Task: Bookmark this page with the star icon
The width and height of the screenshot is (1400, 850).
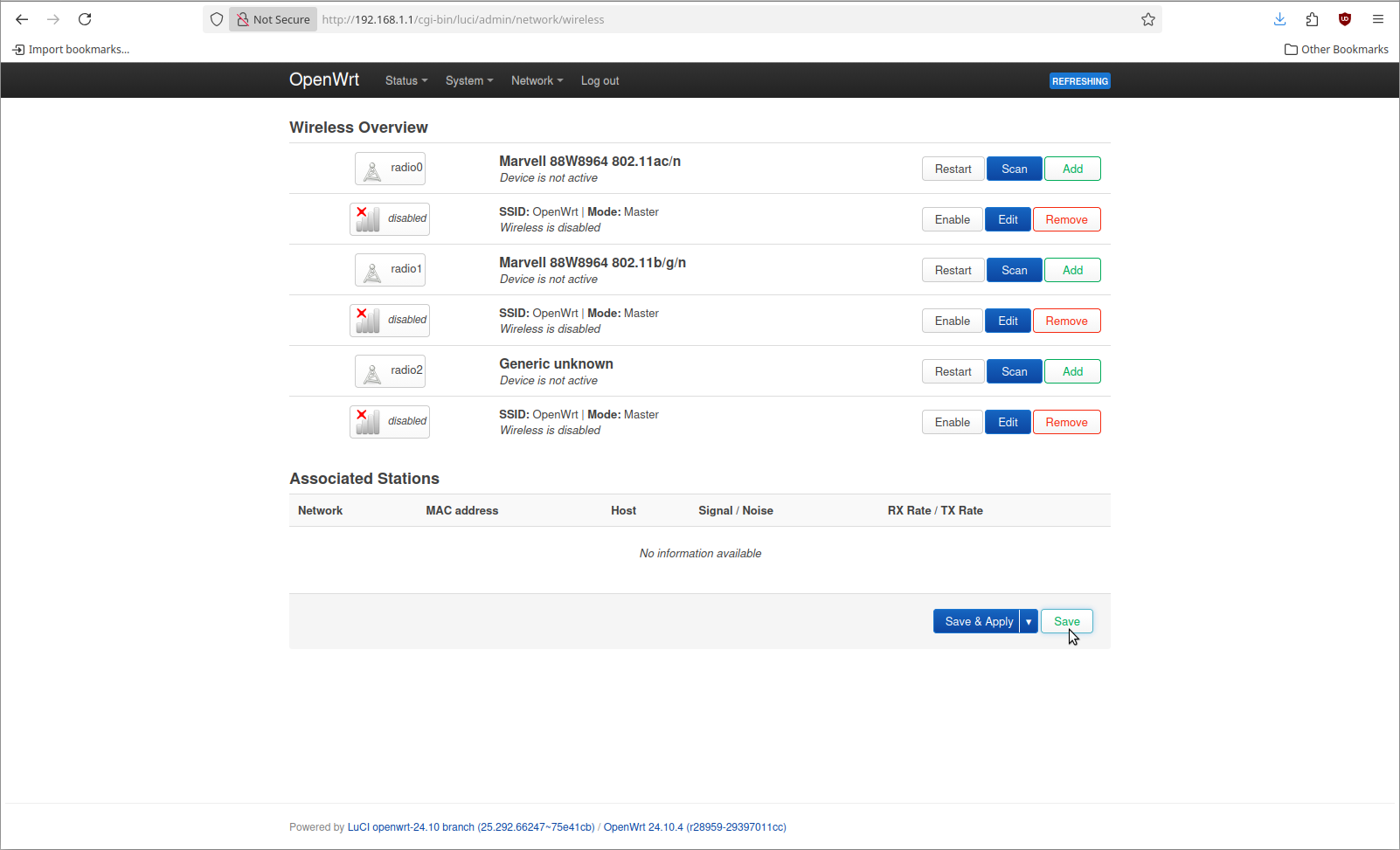Action: coord(1147,19)
